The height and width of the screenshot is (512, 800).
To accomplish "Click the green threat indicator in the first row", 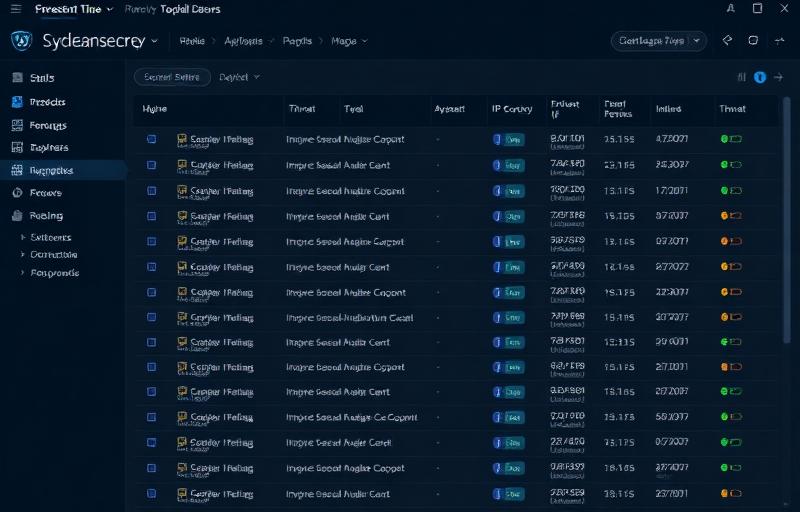I will (x=730, y=140).
